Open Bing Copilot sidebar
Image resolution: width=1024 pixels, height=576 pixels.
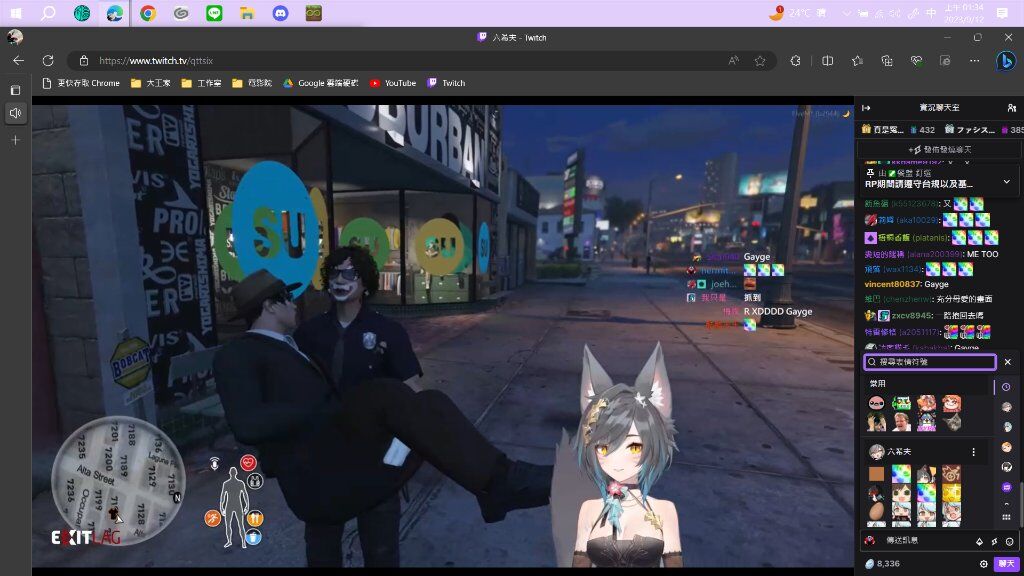point(1006,61)
